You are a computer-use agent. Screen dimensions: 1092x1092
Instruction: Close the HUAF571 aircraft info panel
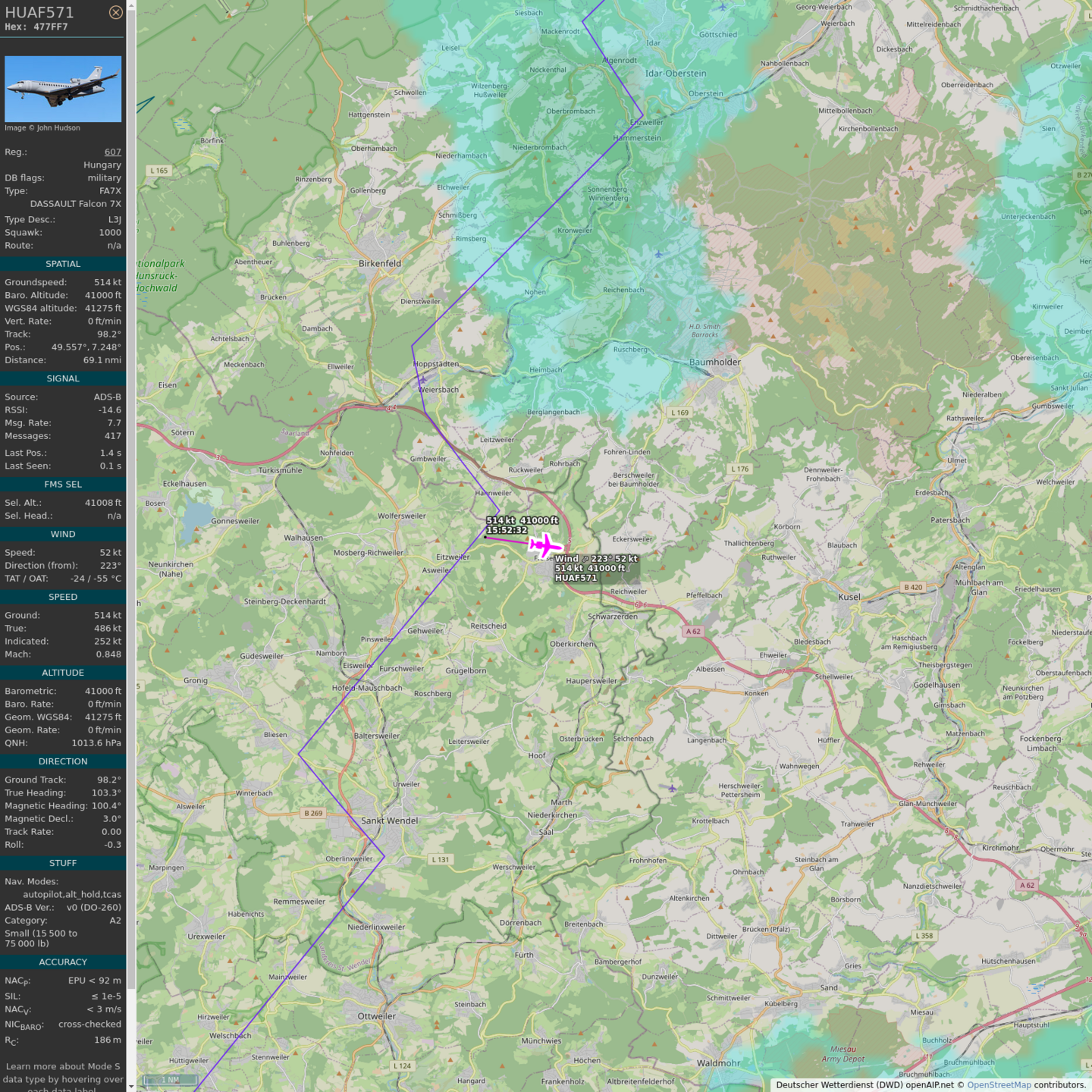pos(115,12)
